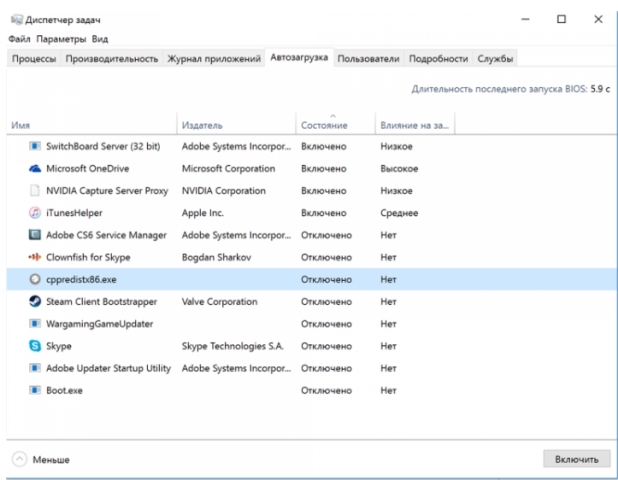618x480 pixels.
Task: Select the WargamingGameUpdater name
Action: point(99,324)
